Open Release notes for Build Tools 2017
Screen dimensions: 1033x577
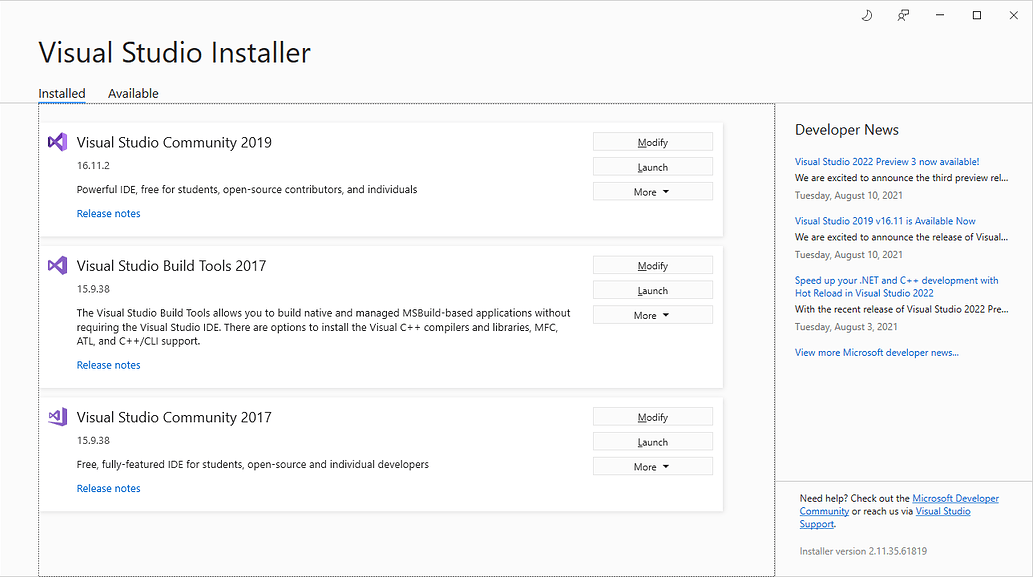pyautogui.click(x=109, y=365)
